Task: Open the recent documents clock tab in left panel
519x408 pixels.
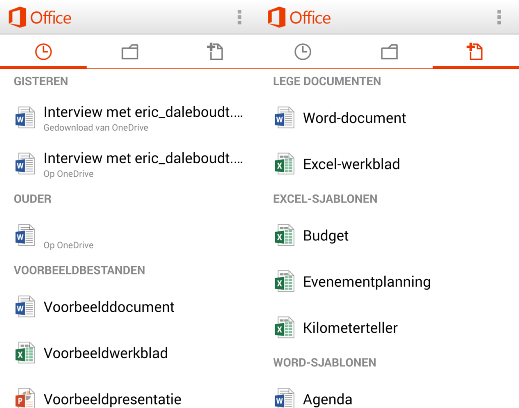Action: (43, 52)
